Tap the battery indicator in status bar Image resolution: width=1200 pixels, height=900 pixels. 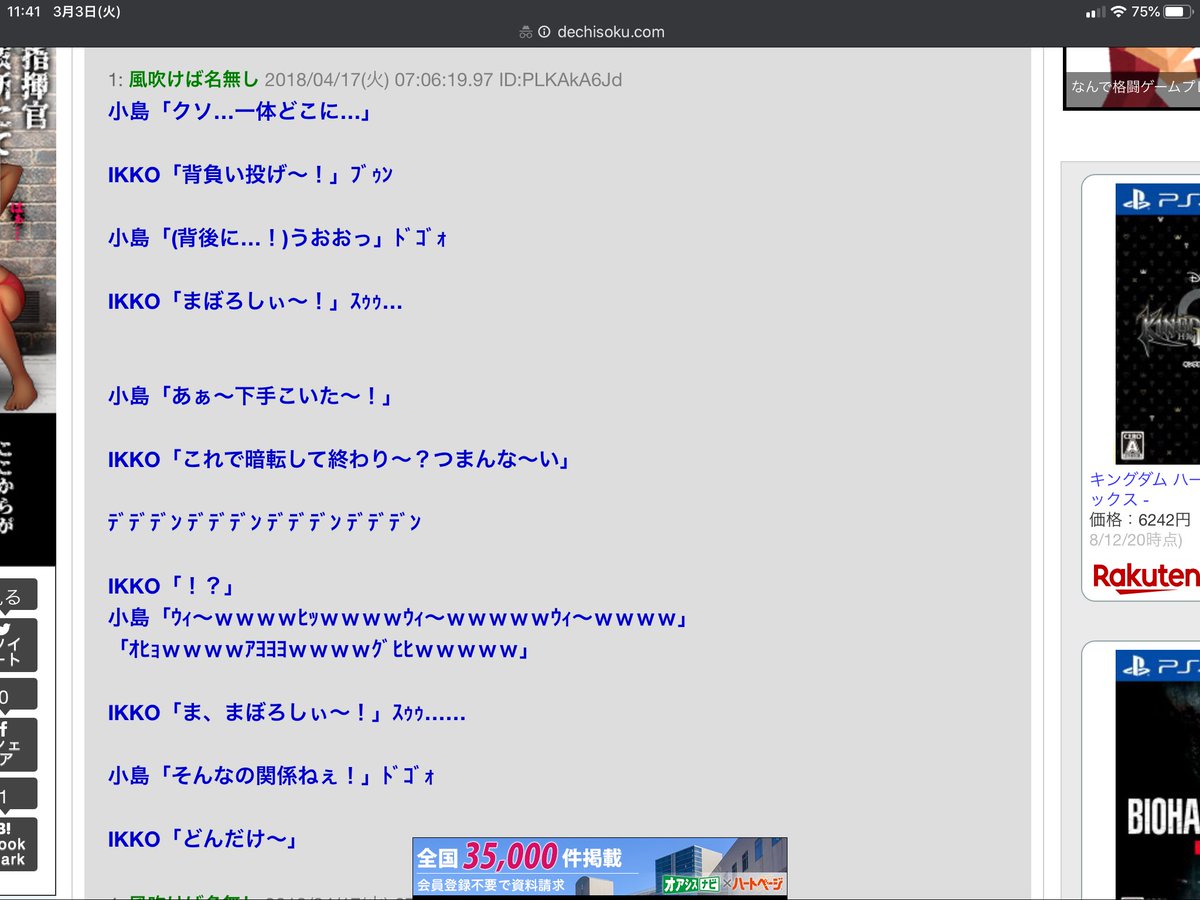1177,12
